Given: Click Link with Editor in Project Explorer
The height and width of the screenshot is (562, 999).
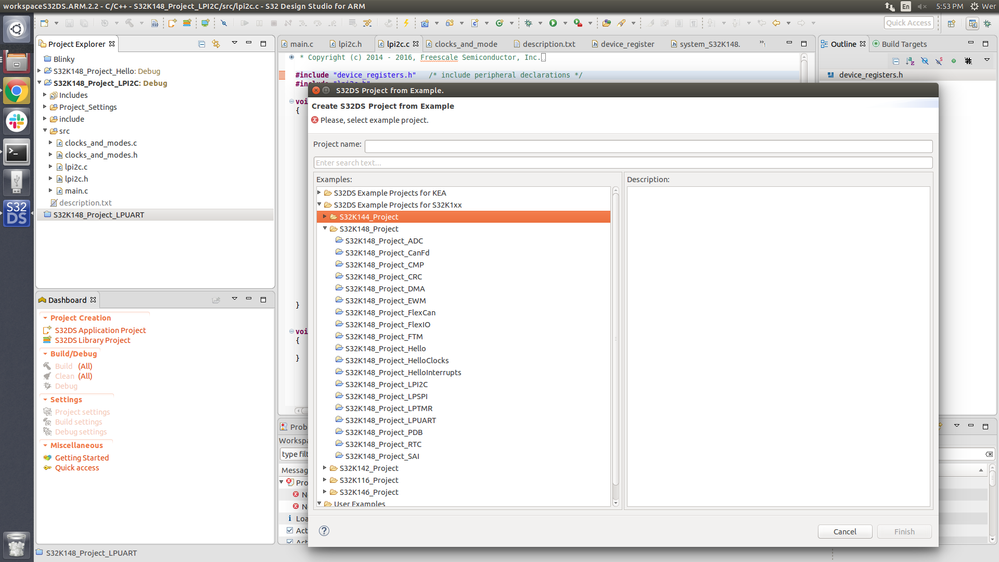Looking at the screenshot, I should 216,44.
